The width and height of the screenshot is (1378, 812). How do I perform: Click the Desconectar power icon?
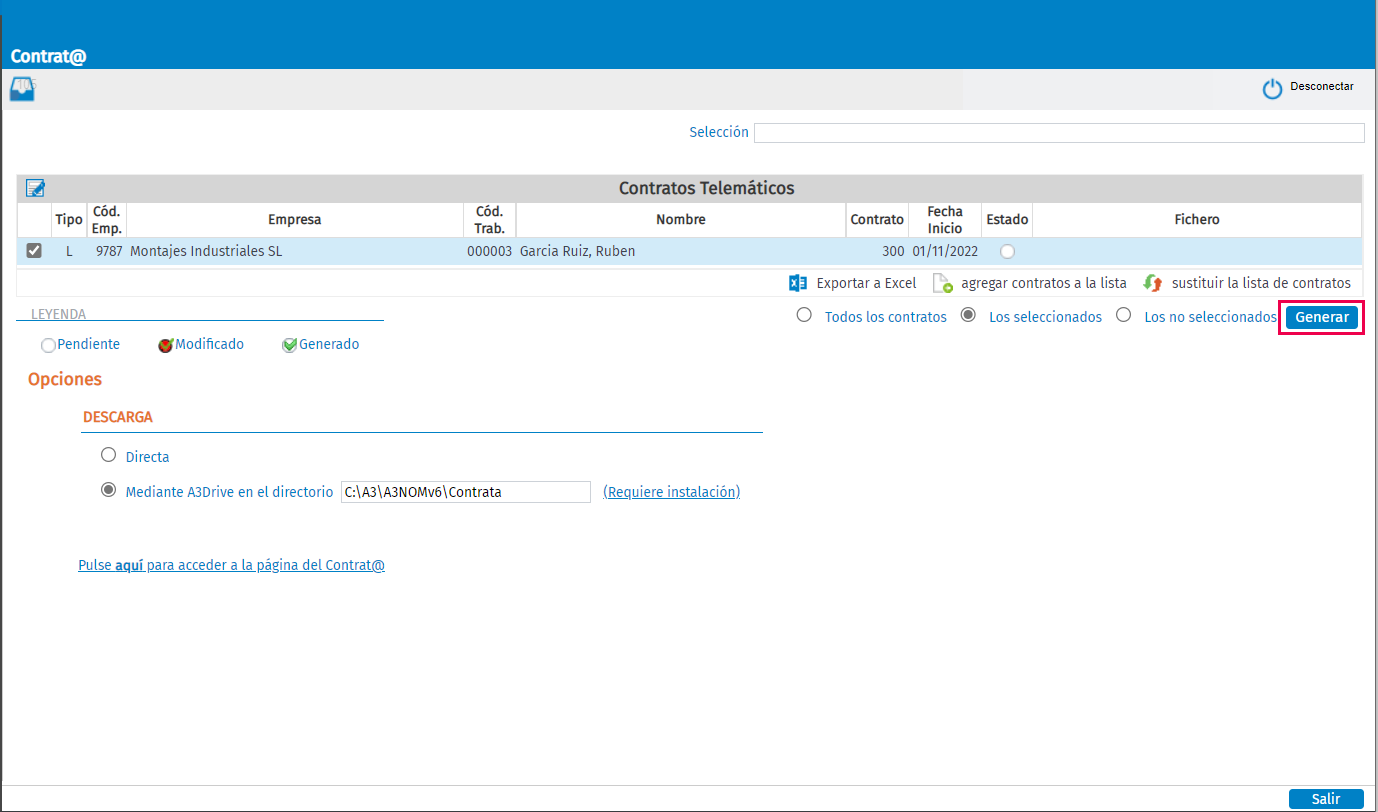1272,89
